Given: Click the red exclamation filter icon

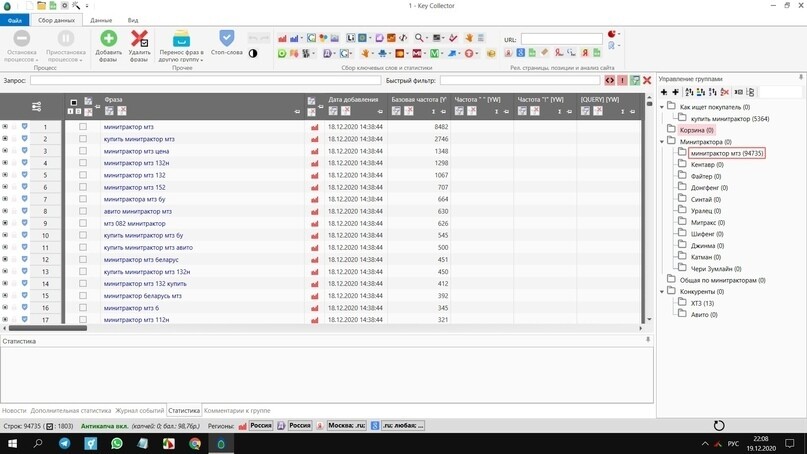Looking at the screenshot, I should pyautogui.click(x=622, y=80).
